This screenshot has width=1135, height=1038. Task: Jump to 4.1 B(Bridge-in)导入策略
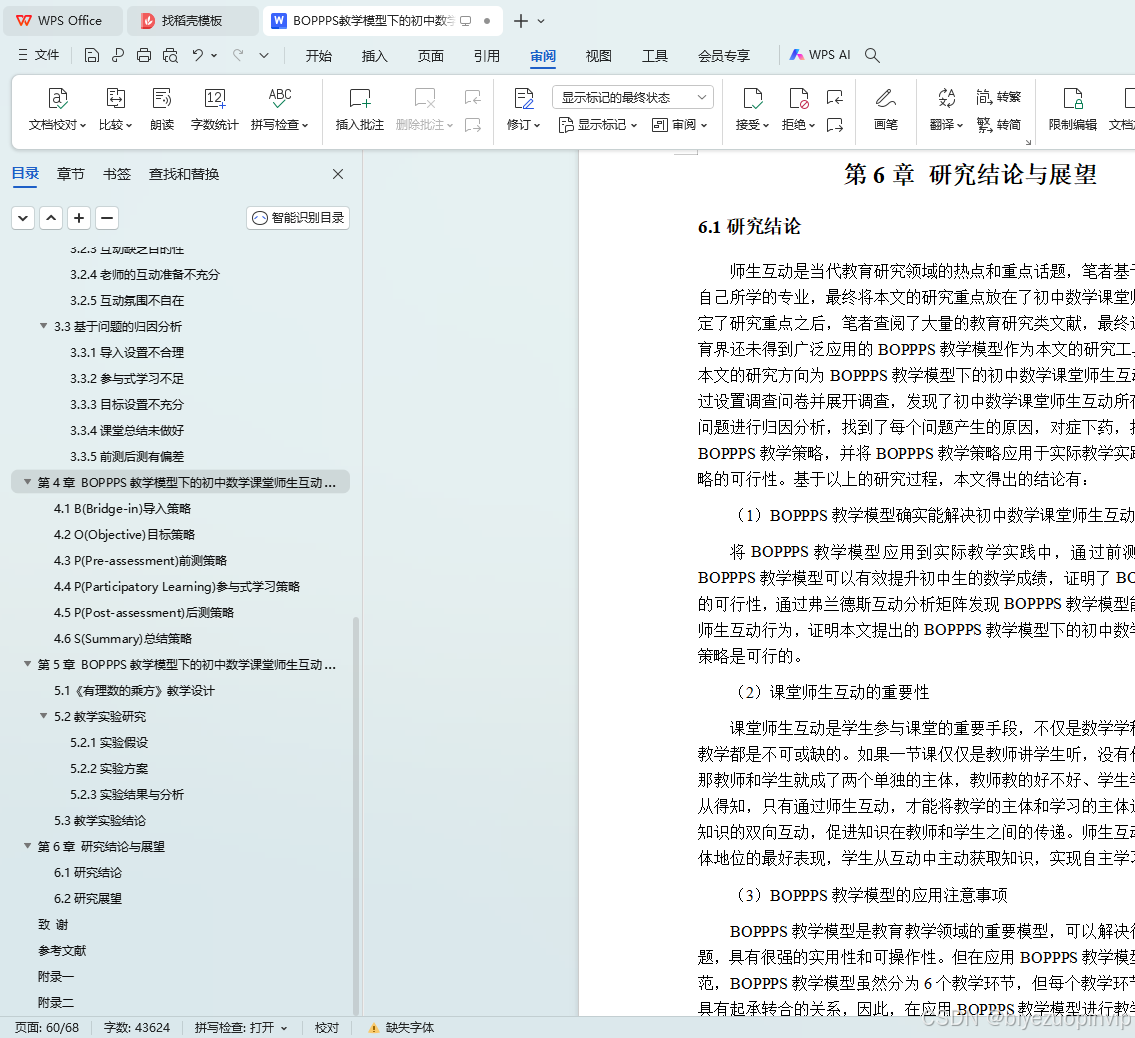pos(122,508)
